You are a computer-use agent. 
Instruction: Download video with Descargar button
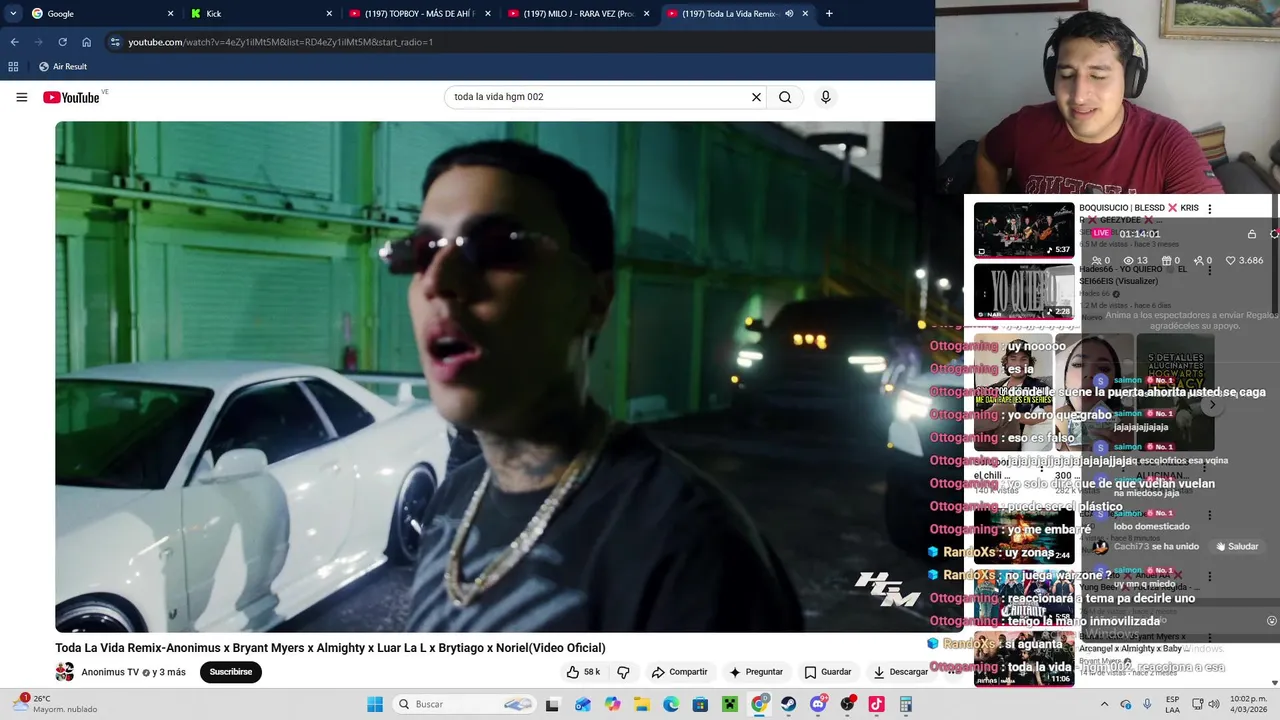pyautogui.click(x=900, y=672)
